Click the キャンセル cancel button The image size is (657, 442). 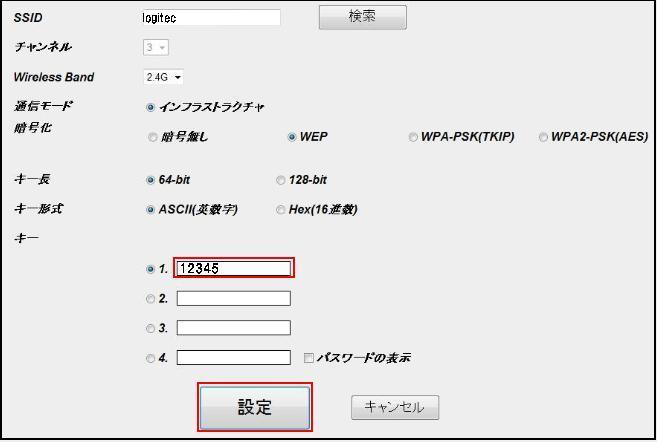pyautogui.click(x=395, y=407)
